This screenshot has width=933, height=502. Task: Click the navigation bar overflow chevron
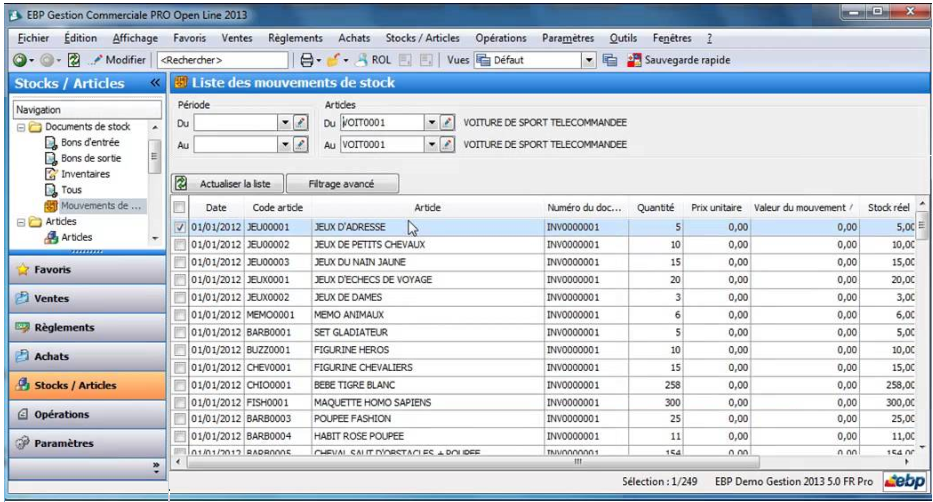[156, 468]
